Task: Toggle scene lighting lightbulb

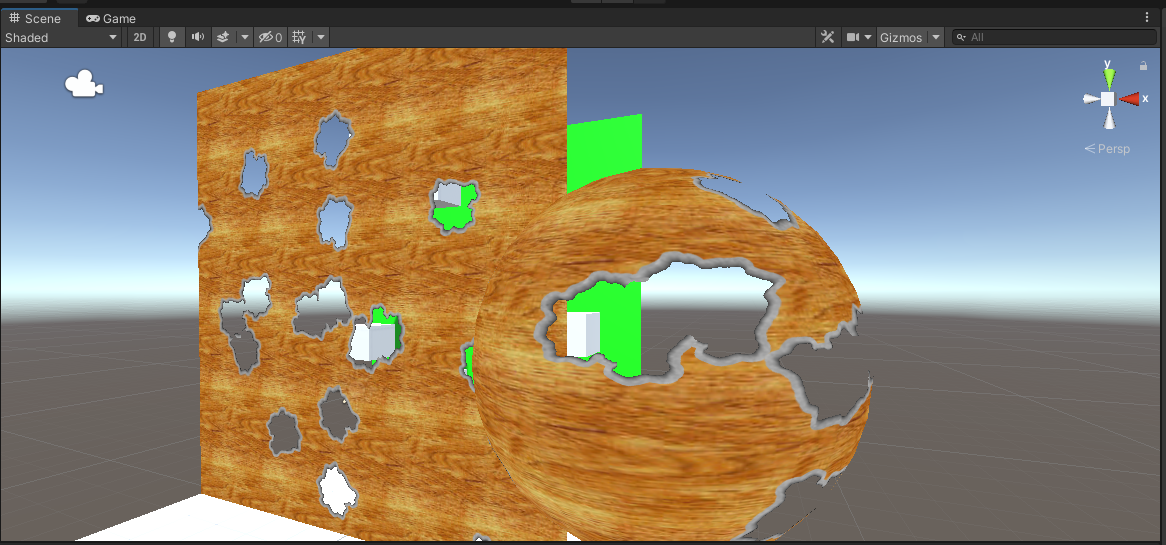Action: (172, 37)
